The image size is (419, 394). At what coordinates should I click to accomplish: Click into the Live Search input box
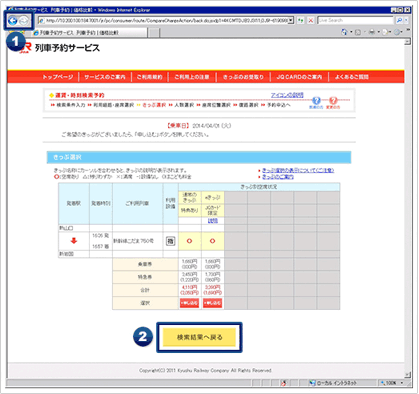coord(355,21)
